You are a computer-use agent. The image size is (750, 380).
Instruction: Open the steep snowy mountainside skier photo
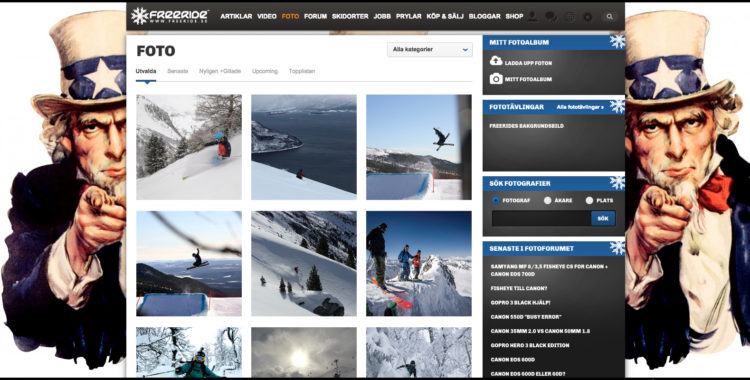tap(304, 263)
